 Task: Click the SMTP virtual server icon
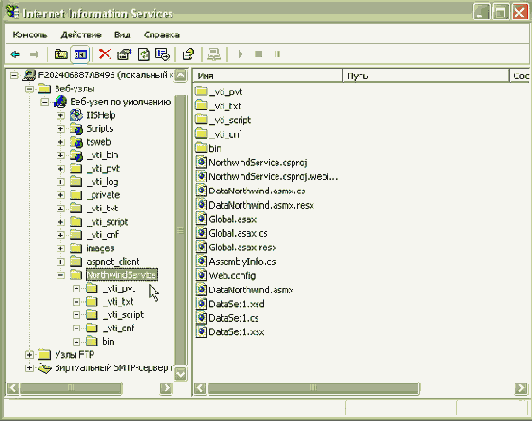pos(45,368)
